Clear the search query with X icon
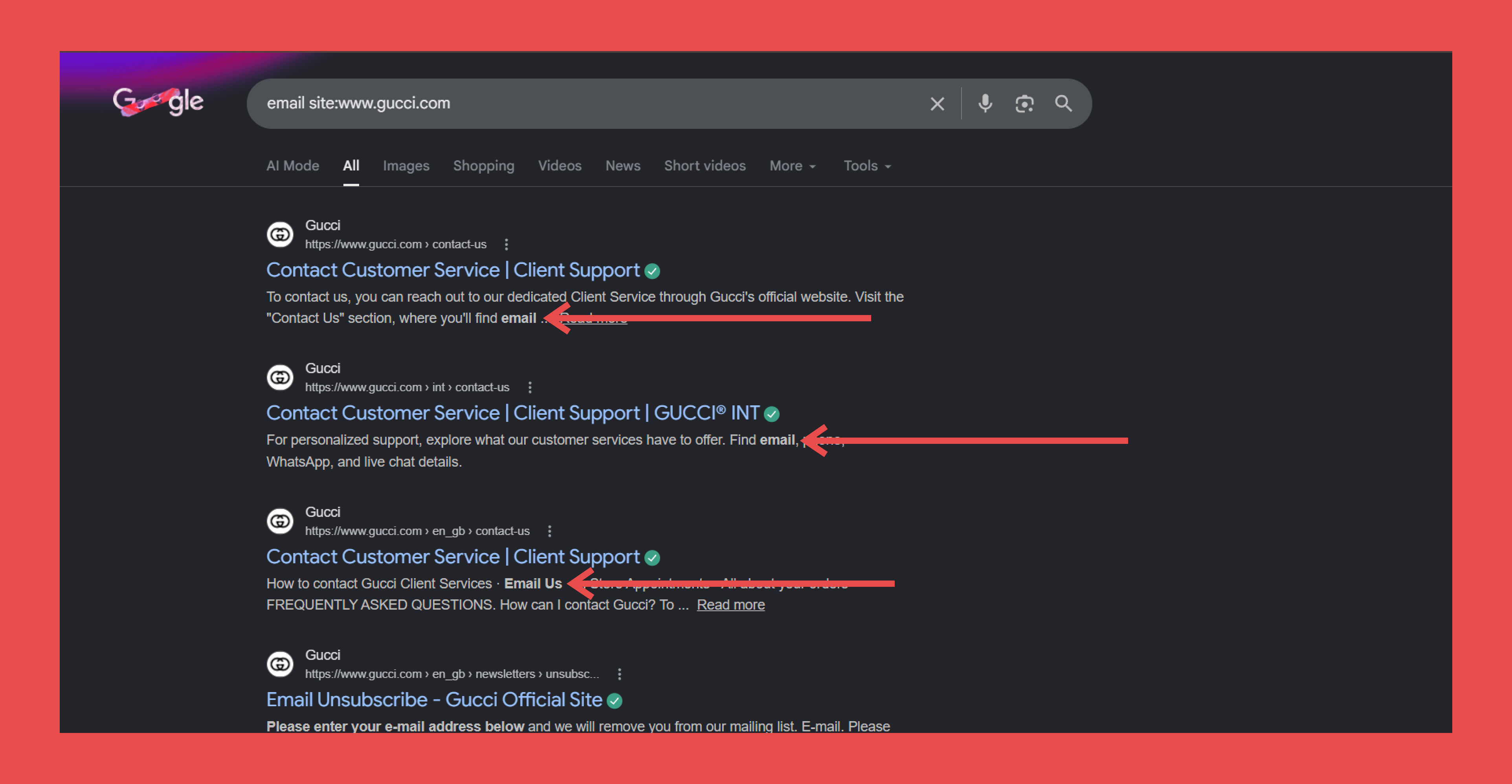The height and width of the screenshot is (784, 1512). (937, 104)
